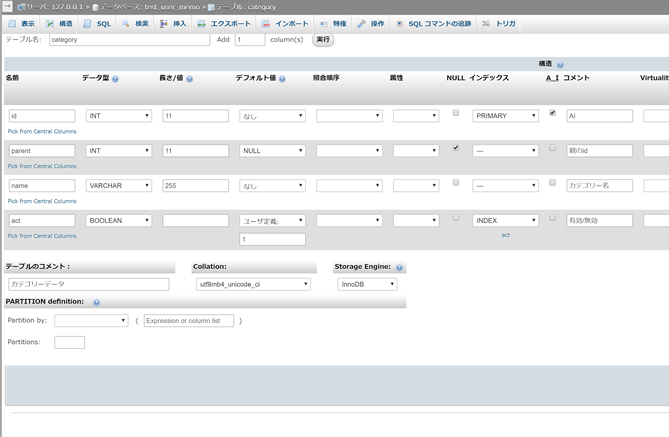Click help icon next to Storage Engine
The width and height of the screenshot is (669, 437).
[x=399, y=268]
